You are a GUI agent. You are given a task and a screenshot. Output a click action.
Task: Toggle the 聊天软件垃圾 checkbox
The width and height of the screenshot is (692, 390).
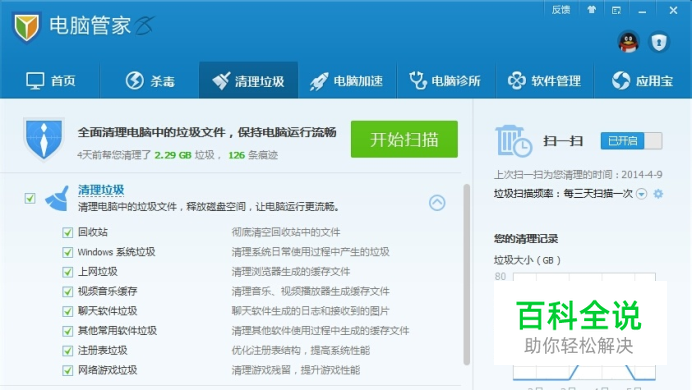coord(68,311)
